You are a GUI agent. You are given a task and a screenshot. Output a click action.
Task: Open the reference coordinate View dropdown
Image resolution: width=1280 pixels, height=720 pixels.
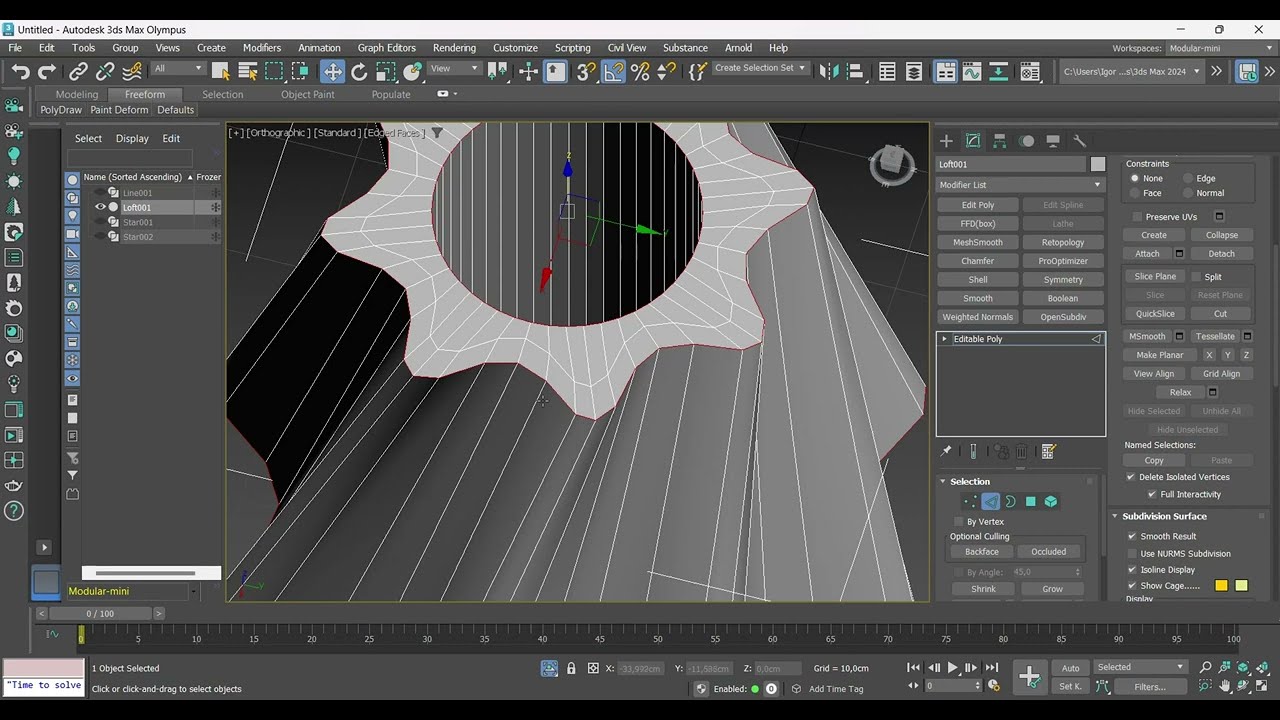[x=454, y=69]
